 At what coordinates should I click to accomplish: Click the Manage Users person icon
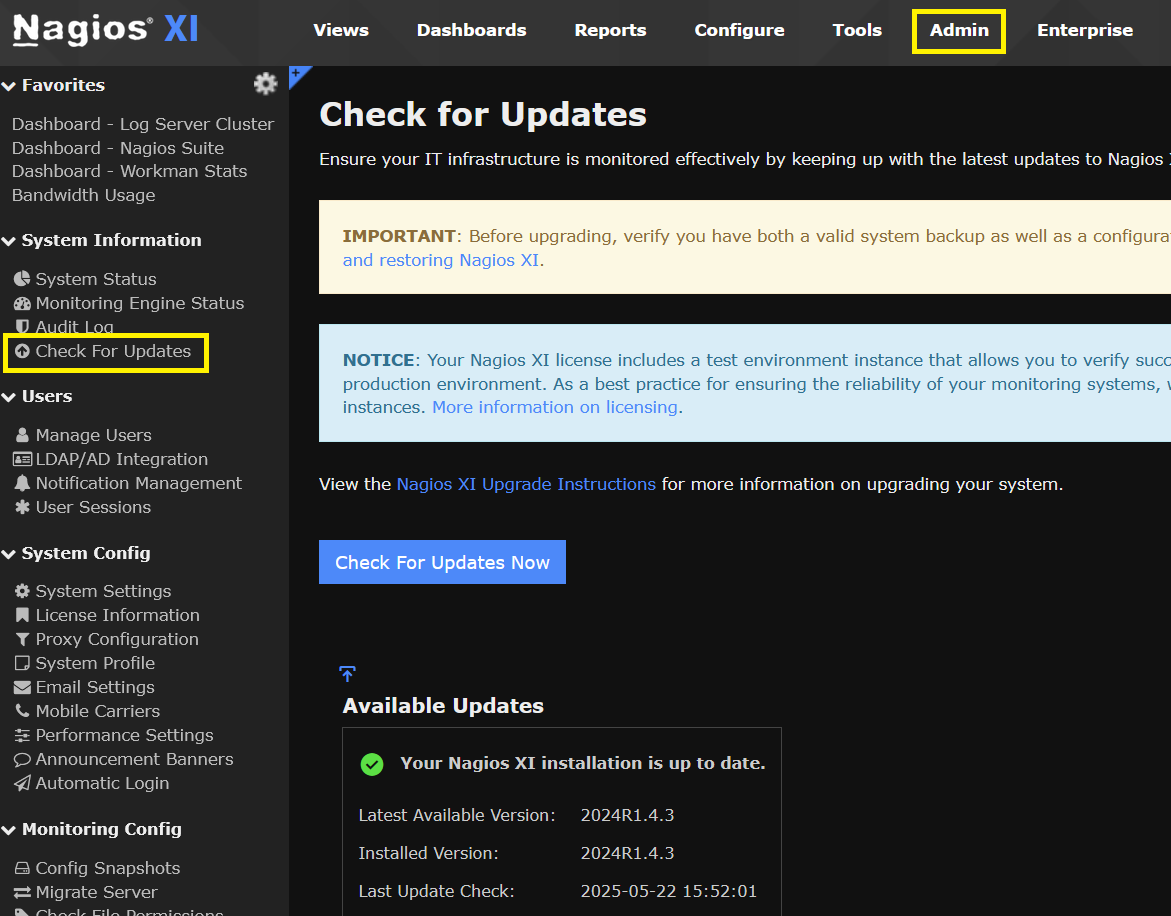[22, 435]
